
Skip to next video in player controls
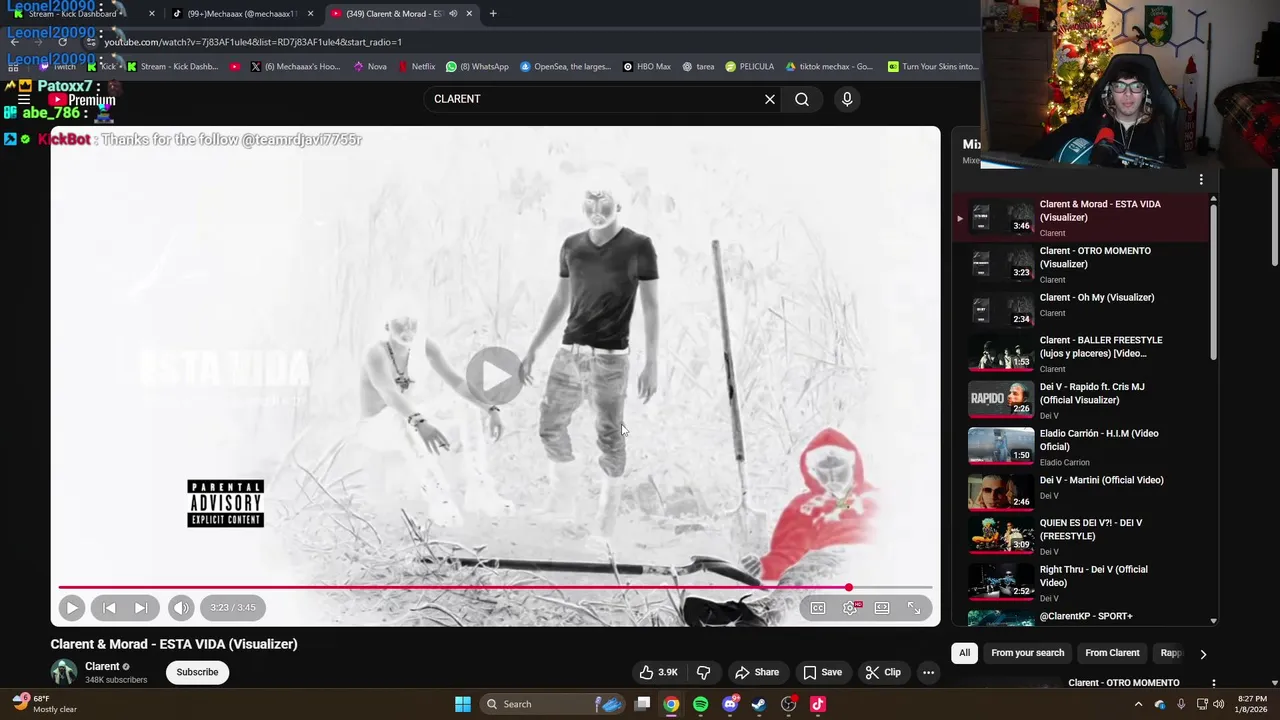(x=141, y=607)
